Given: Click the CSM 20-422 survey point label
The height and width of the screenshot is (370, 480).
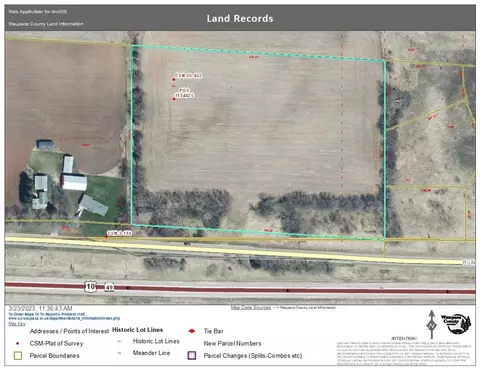Looking at the screenshot, I should [188, 76].
